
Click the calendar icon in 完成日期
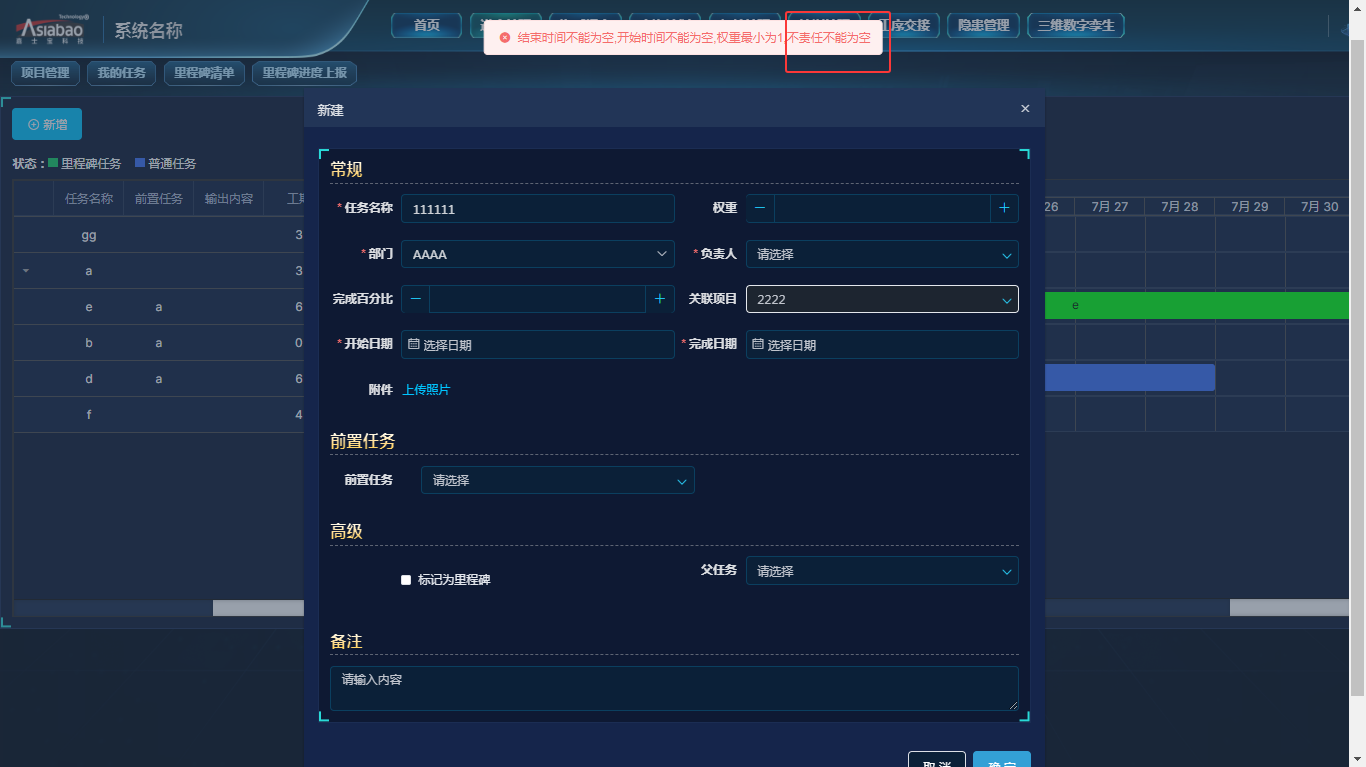758,344
